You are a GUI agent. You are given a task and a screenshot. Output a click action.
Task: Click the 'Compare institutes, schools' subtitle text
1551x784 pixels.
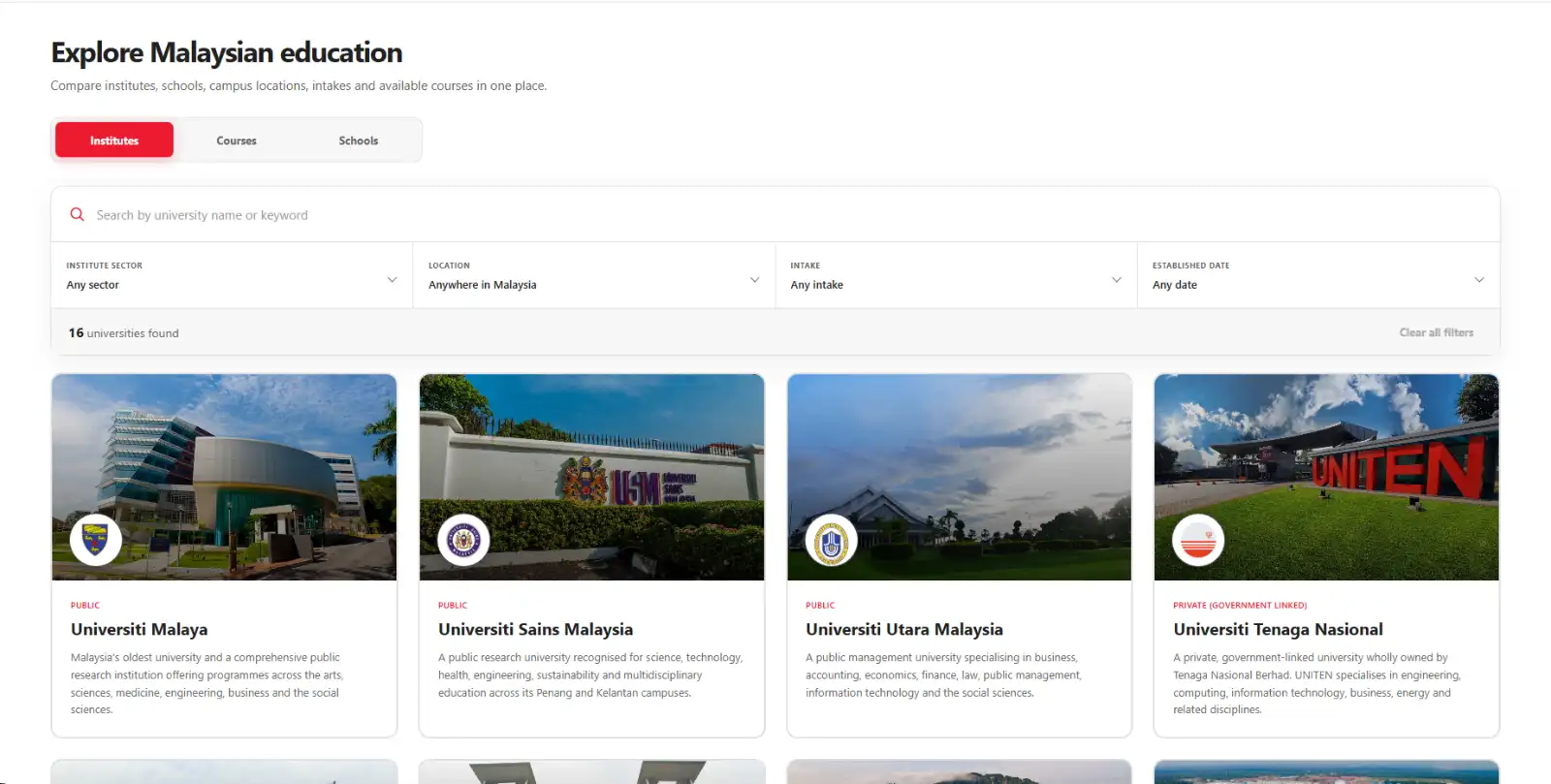point(299,85)
